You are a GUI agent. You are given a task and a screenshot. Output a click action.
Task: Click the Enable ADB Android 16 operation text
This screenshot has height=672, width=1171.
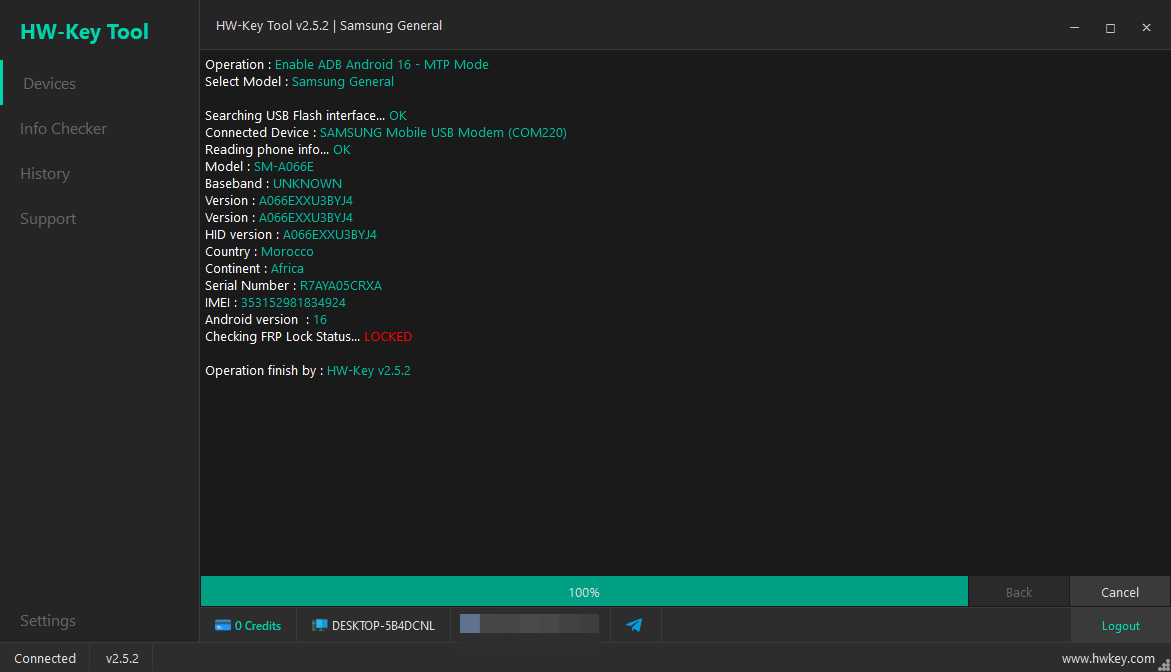pos(382,64)
